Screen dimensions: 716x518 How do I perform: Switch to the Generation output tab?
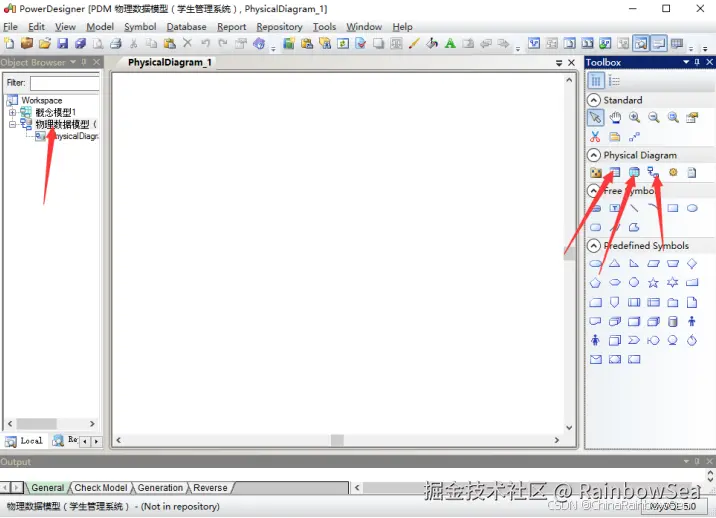(160, 488)
